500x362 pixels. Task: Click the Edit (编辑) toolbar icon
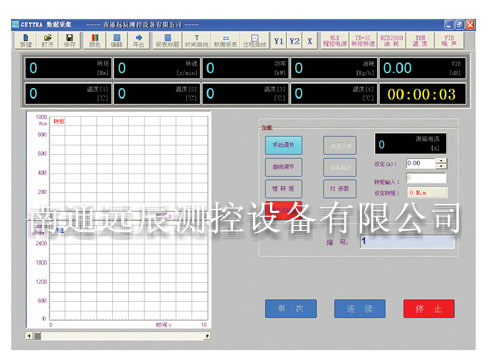point(116,40)
